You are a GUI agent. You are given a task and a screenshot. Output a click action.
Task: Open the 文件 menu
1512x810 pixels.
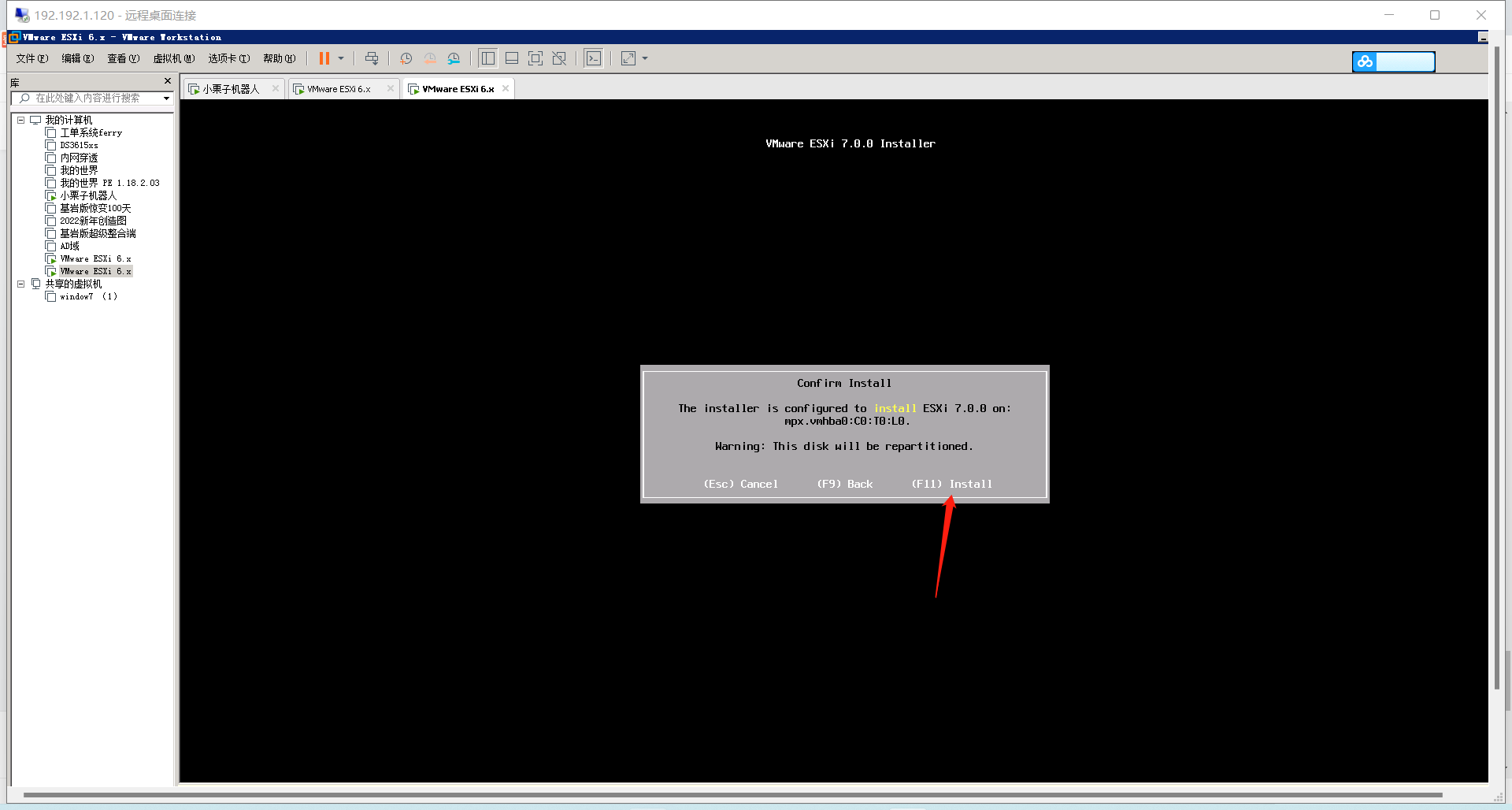click(x=32, y=58)
